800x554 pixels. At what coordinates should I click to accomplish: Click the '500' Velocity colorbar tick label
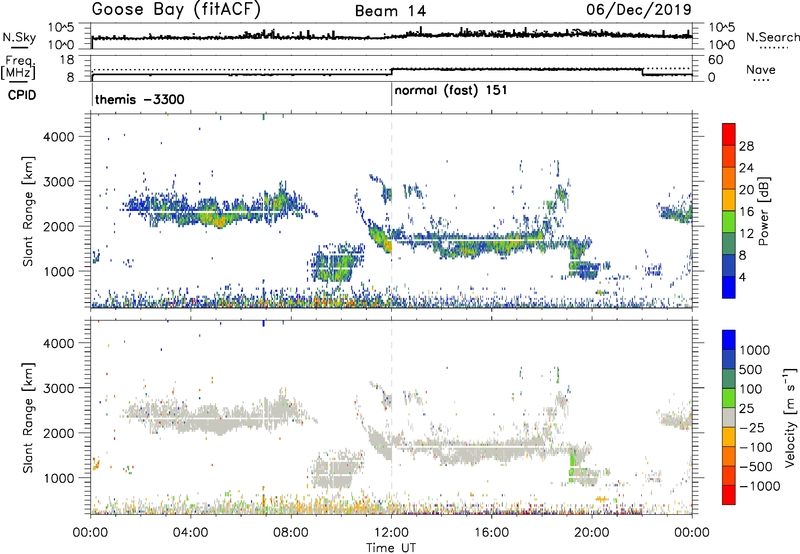(750, 369)
